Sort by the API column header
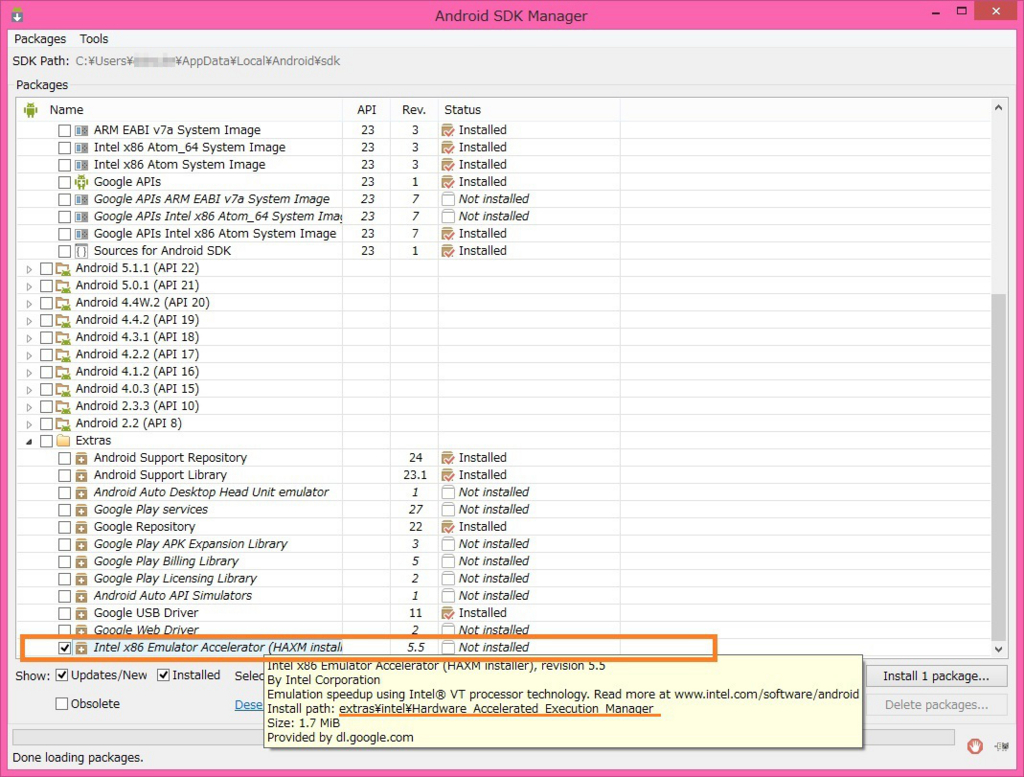The height and width of the screenshot is (777, 1024). pos(366,110)
